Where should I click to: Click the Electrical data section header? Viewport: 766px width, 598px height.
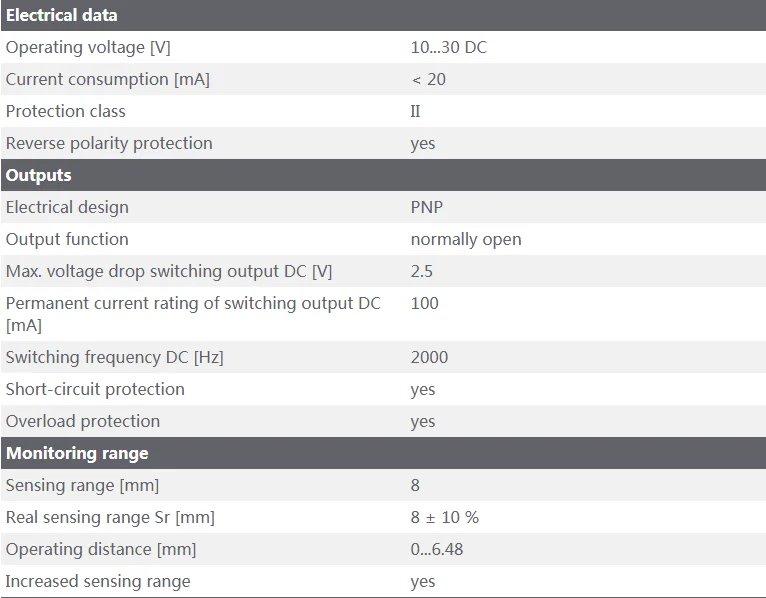(61, 15)
